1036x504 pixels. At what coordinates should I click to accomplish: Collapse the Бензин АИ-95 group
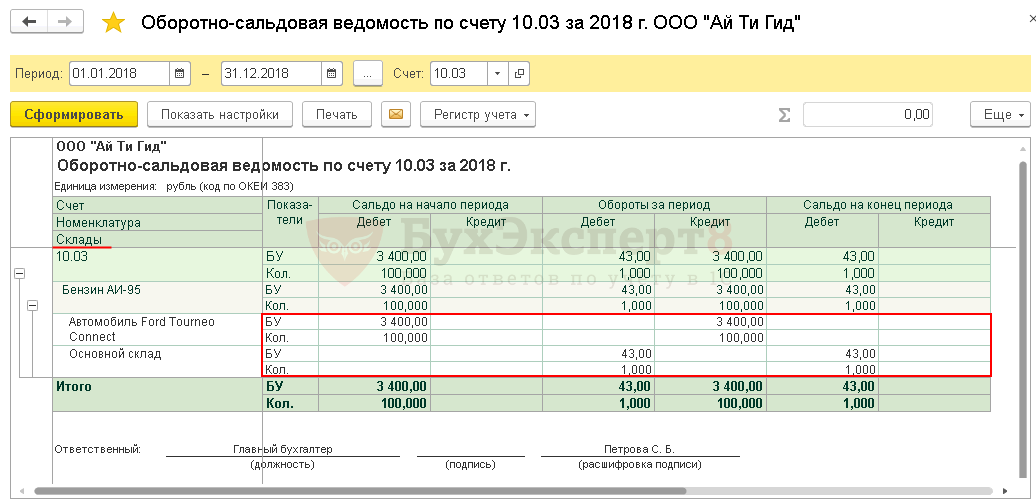[33, 305]
